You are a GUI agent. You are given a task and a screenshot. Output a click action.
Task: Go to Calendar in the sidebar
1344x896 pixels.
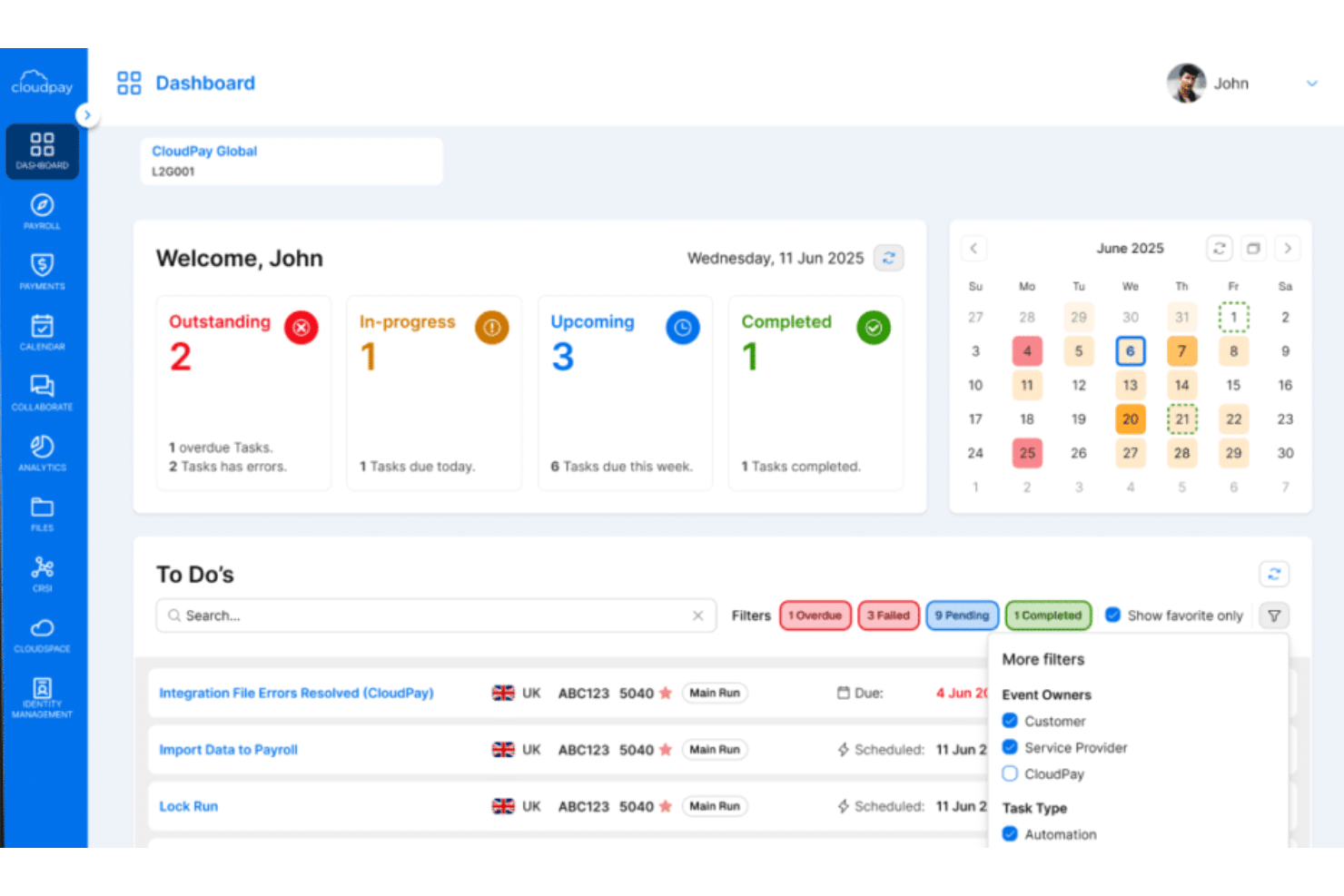[x=42, y=332]
